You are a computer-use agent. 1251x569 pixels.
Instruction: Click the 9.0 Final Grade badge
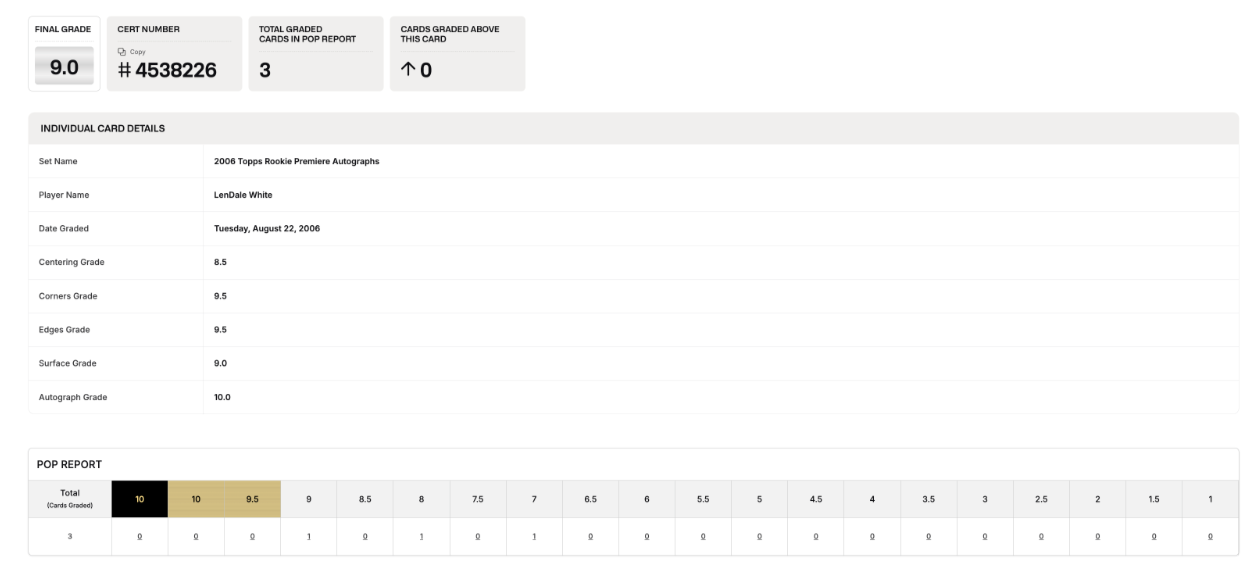[x=64, y=69]
